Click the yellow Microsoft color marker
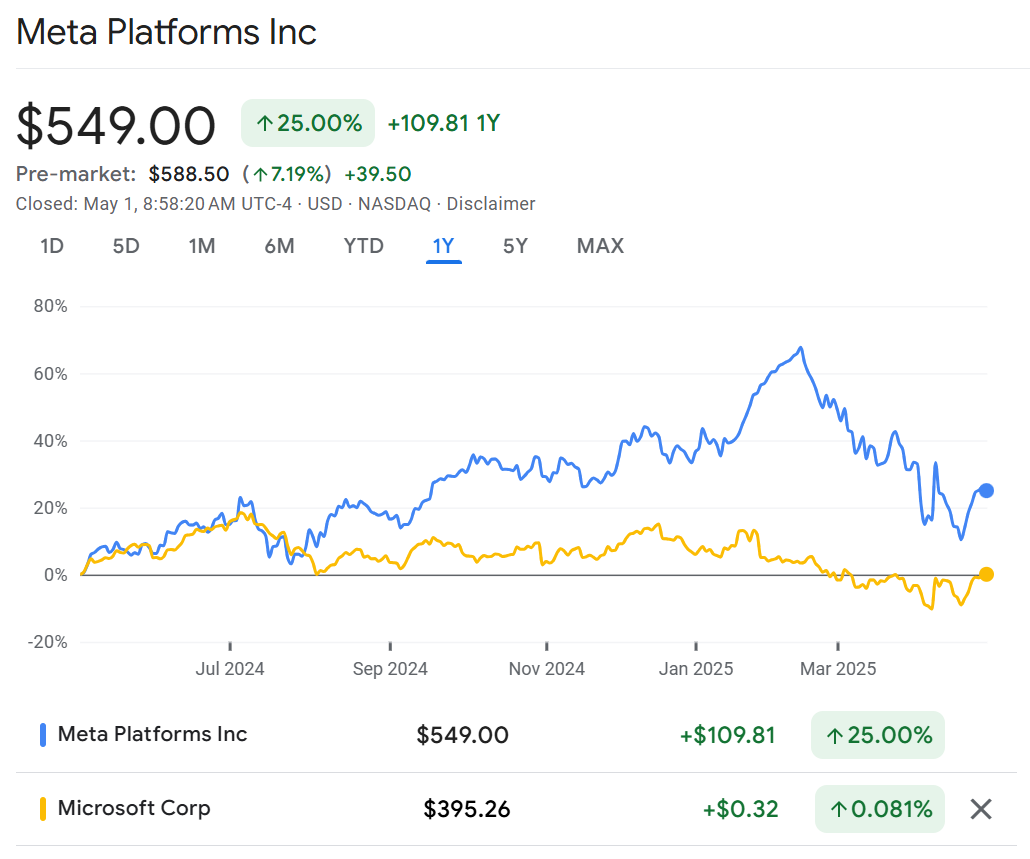The width and height of the screenshot is (1030, 859). pyautogui.click(x=43, y=809)
